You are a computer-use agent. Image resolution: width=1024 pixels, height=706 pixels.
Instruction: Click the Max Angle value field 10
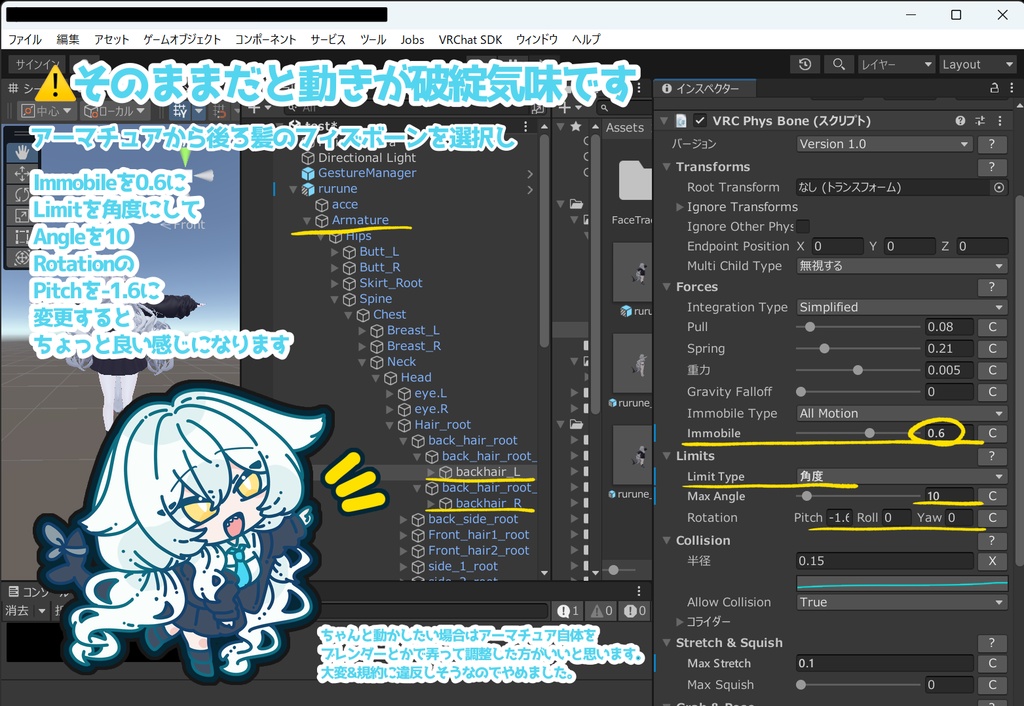(949, 496)
